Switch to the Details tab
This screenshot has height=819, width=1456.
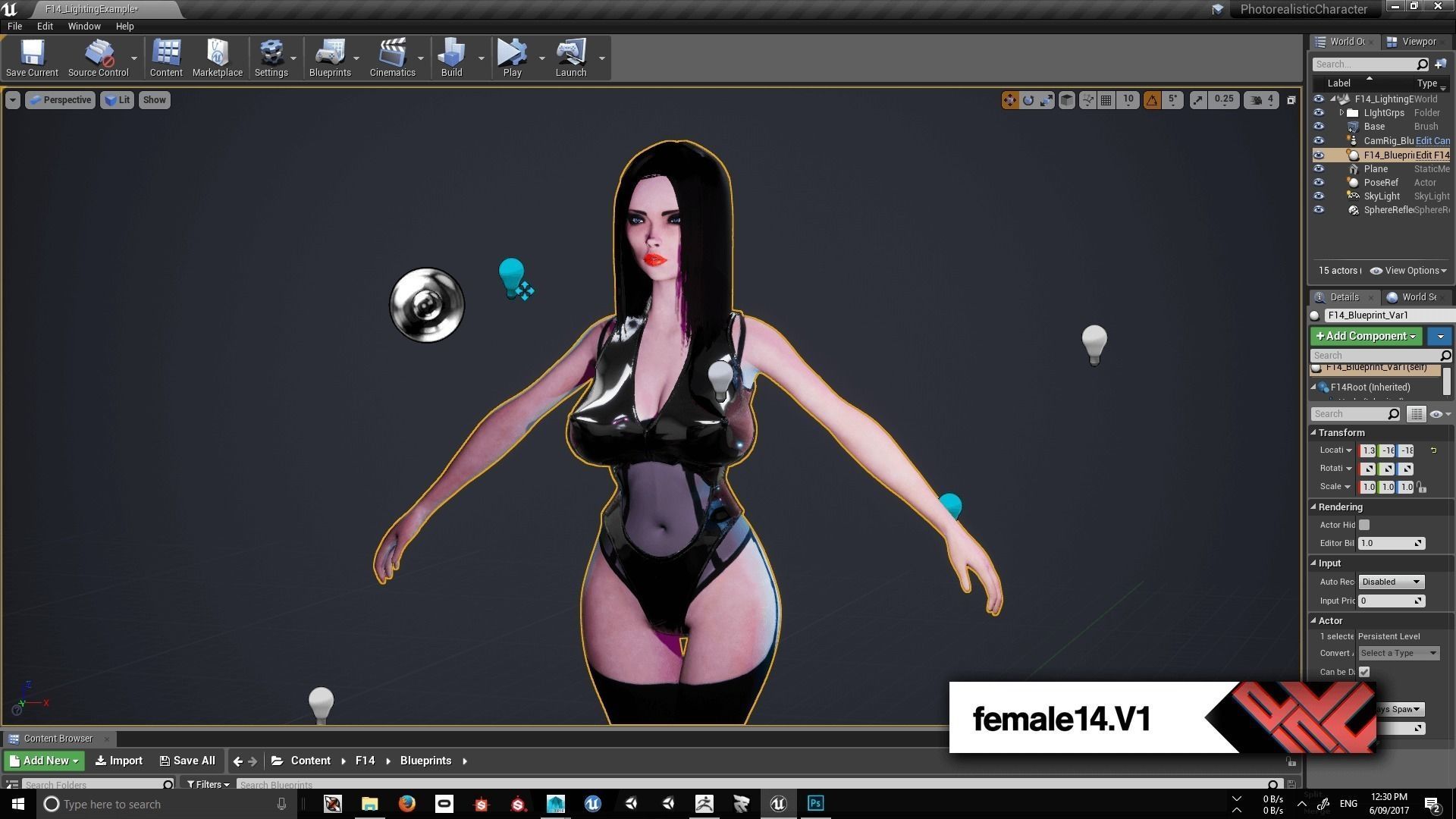click(x=1345, y=297)
